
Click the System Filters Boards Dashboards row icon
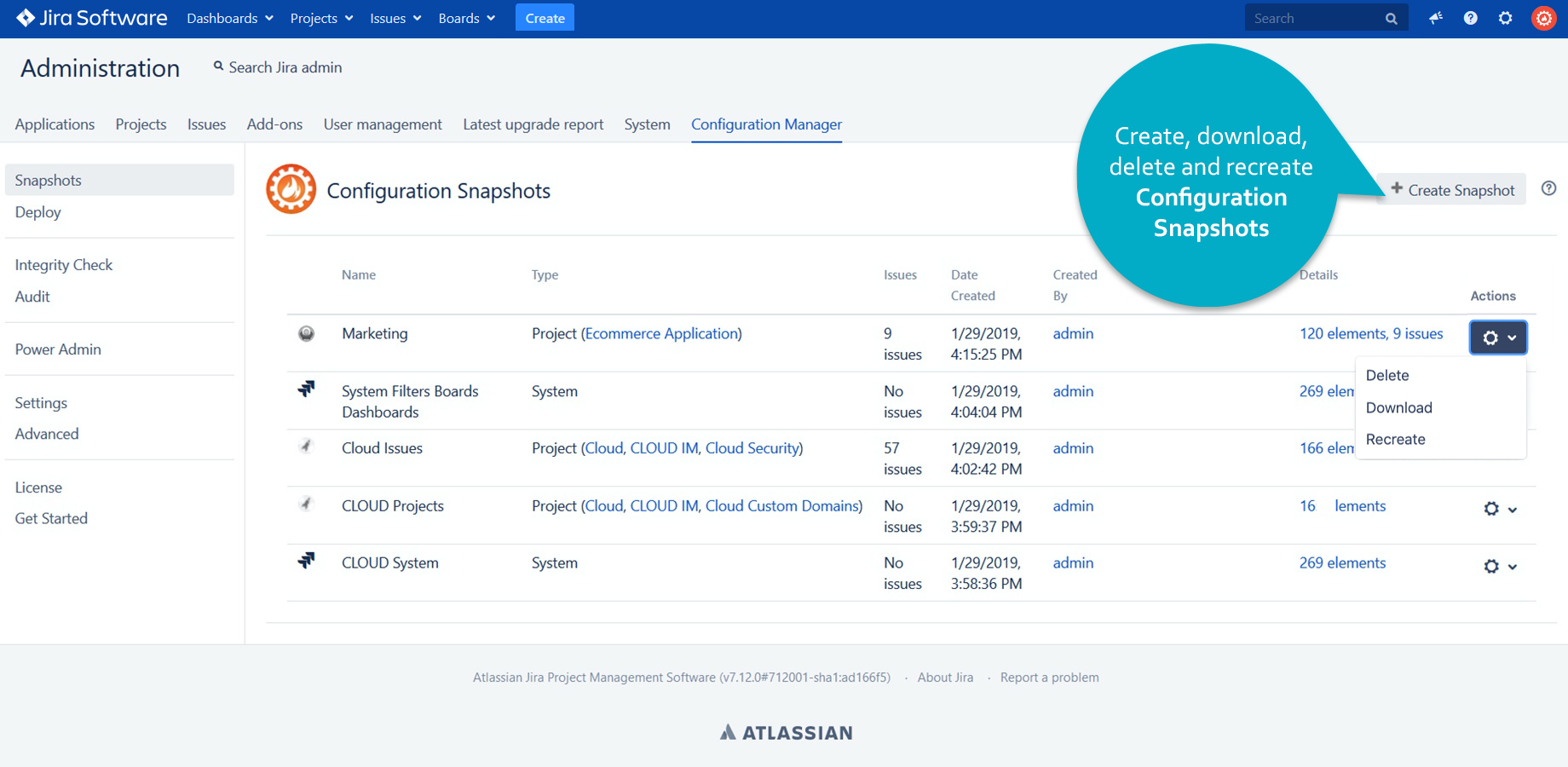(307, 389)
